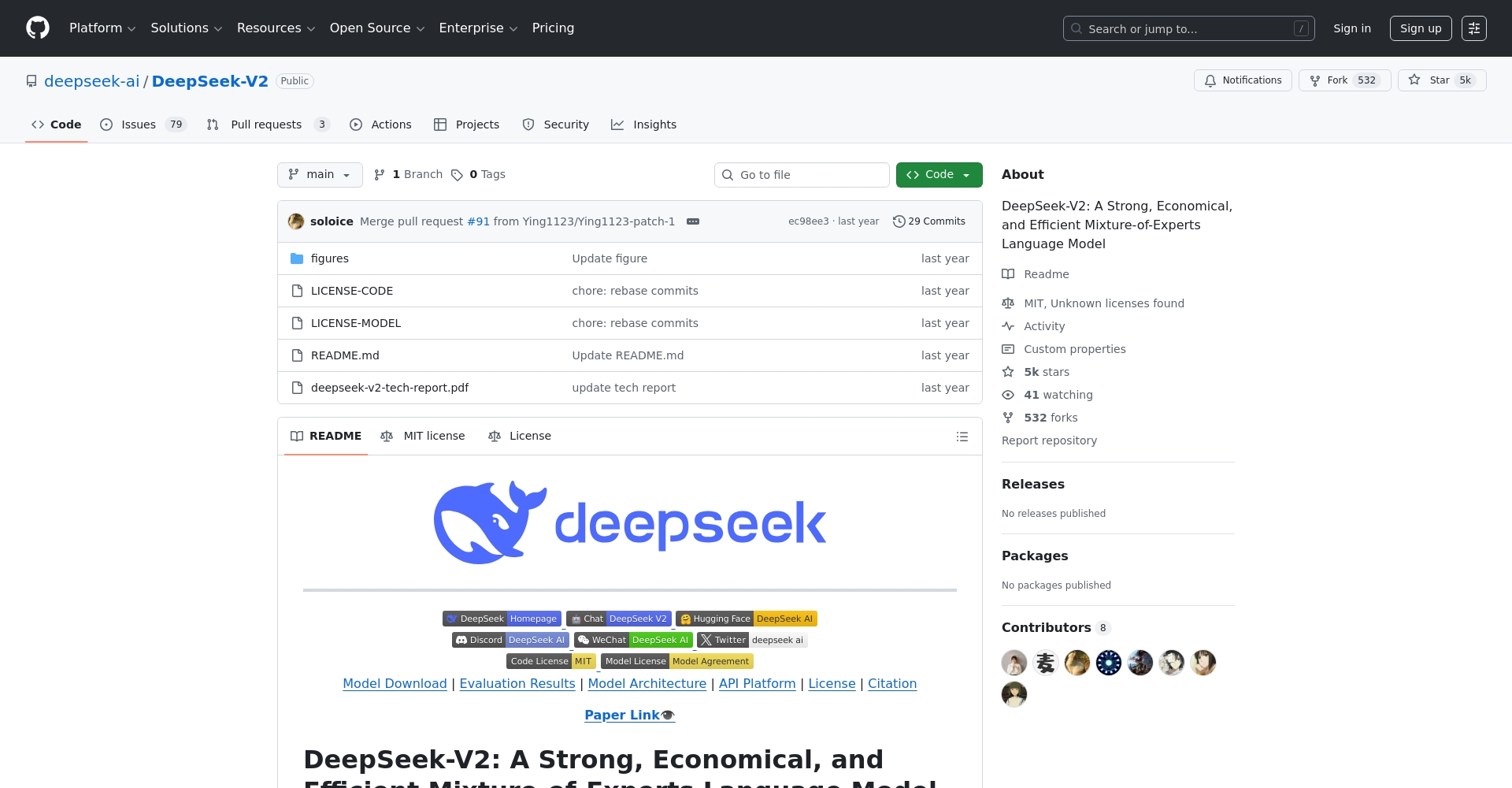Open the README outline list icon
1512x788 pixels.
pos(962,437)
